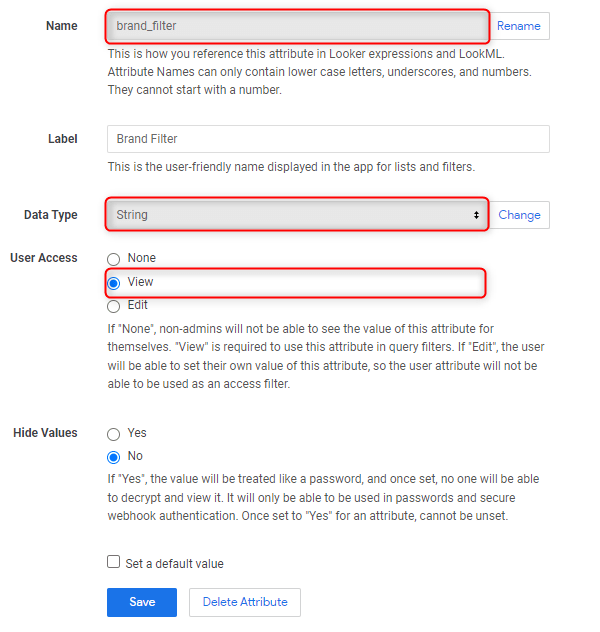
Task: Click the Change button for Data Type
Action: 519,215
